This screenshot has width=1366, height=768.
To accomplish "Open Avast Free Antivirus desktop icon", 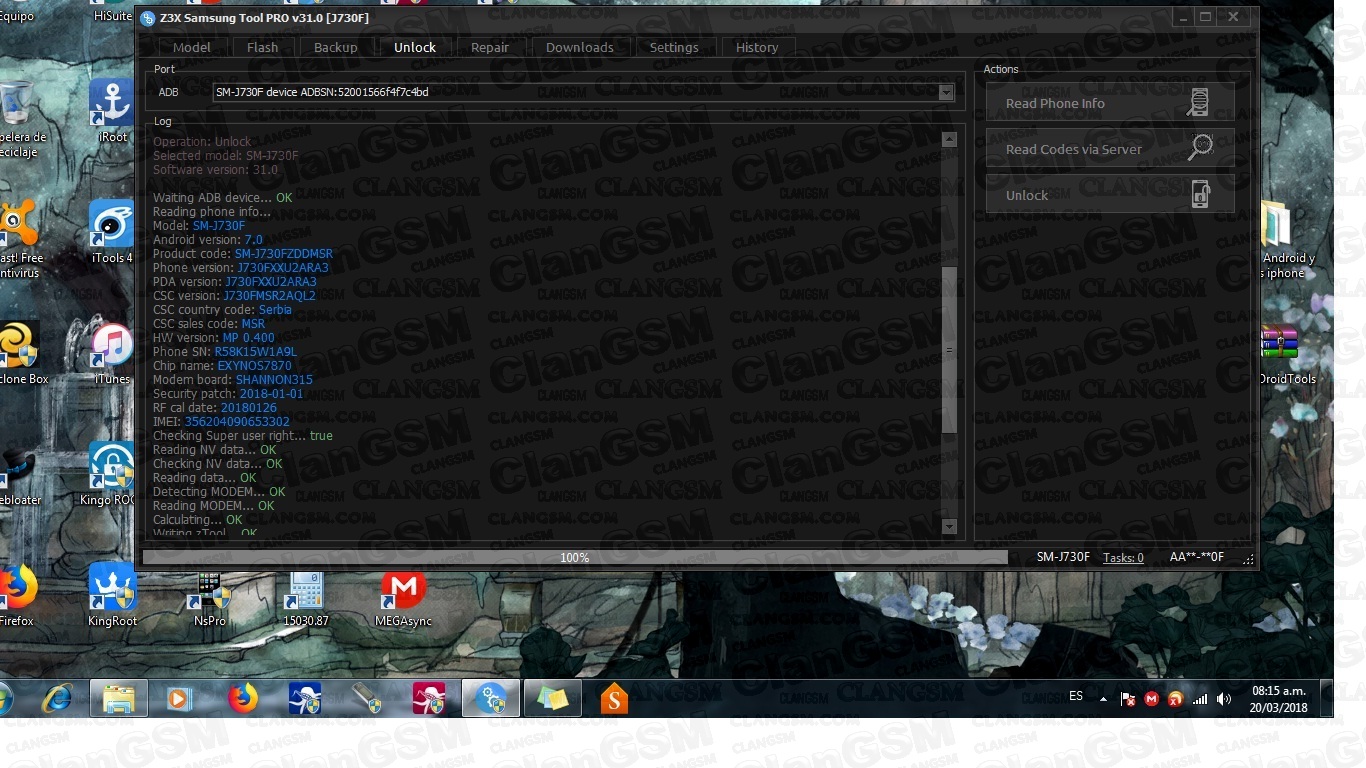I will click(20, 238).
